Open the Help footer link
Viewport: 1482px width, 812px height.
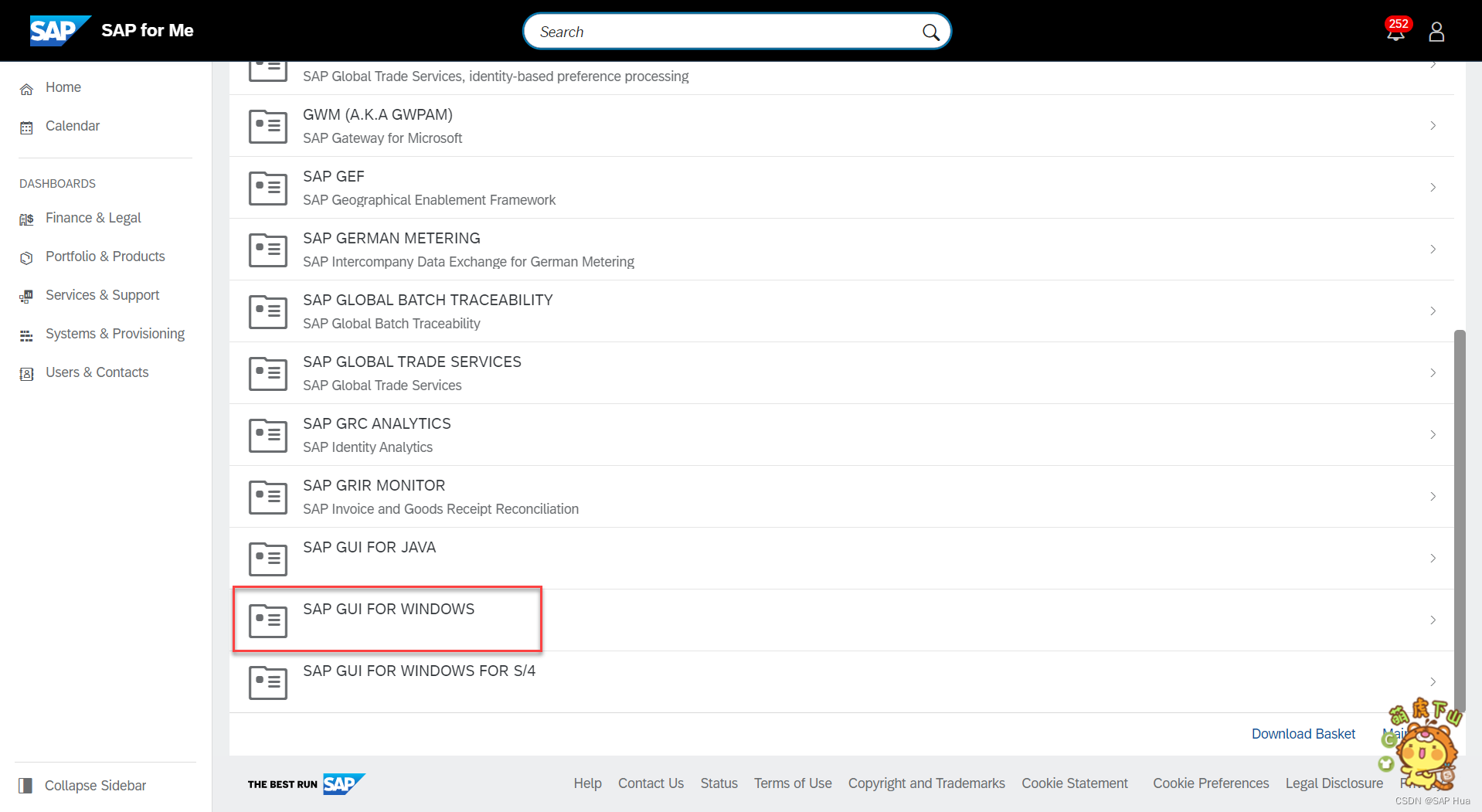587,783
